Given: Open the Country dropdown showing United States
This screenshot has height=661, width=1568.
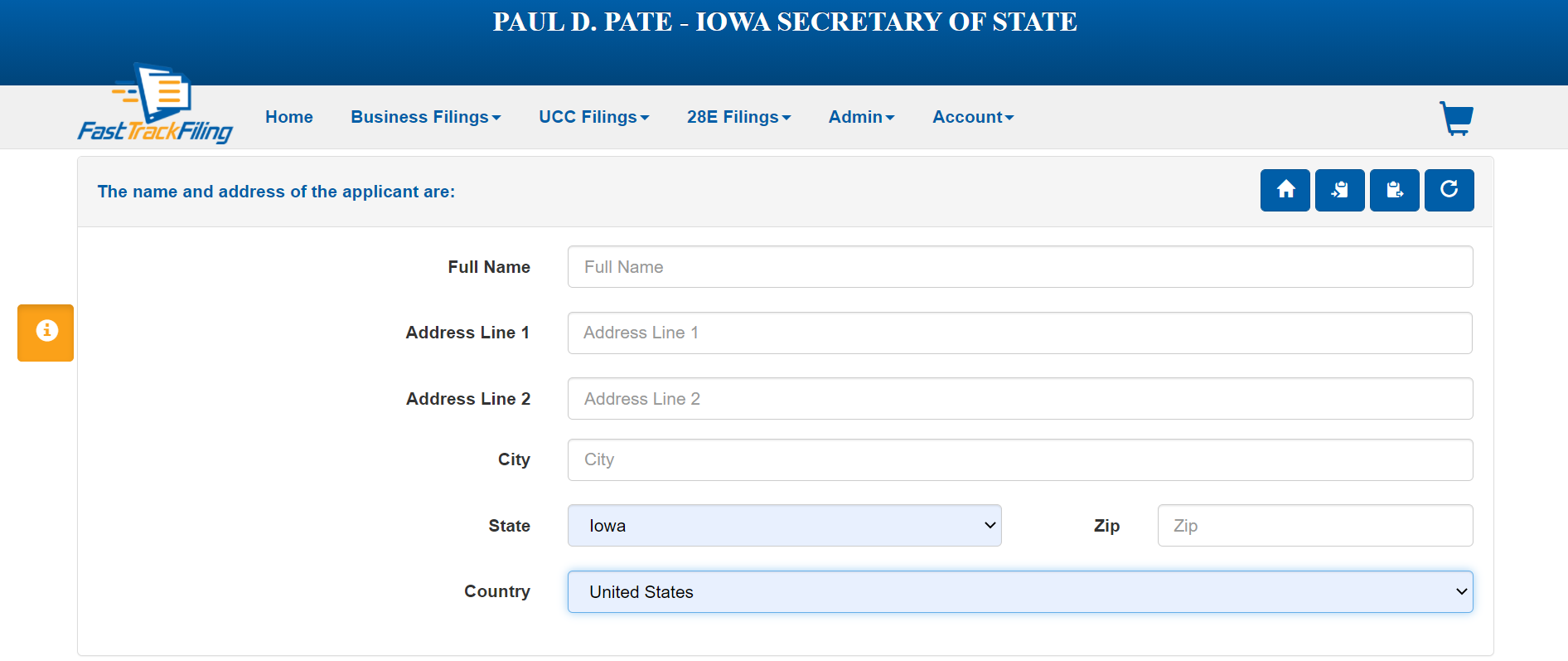Looking at the screenshot, I should pyautogui.click(x=1019, y=592).
